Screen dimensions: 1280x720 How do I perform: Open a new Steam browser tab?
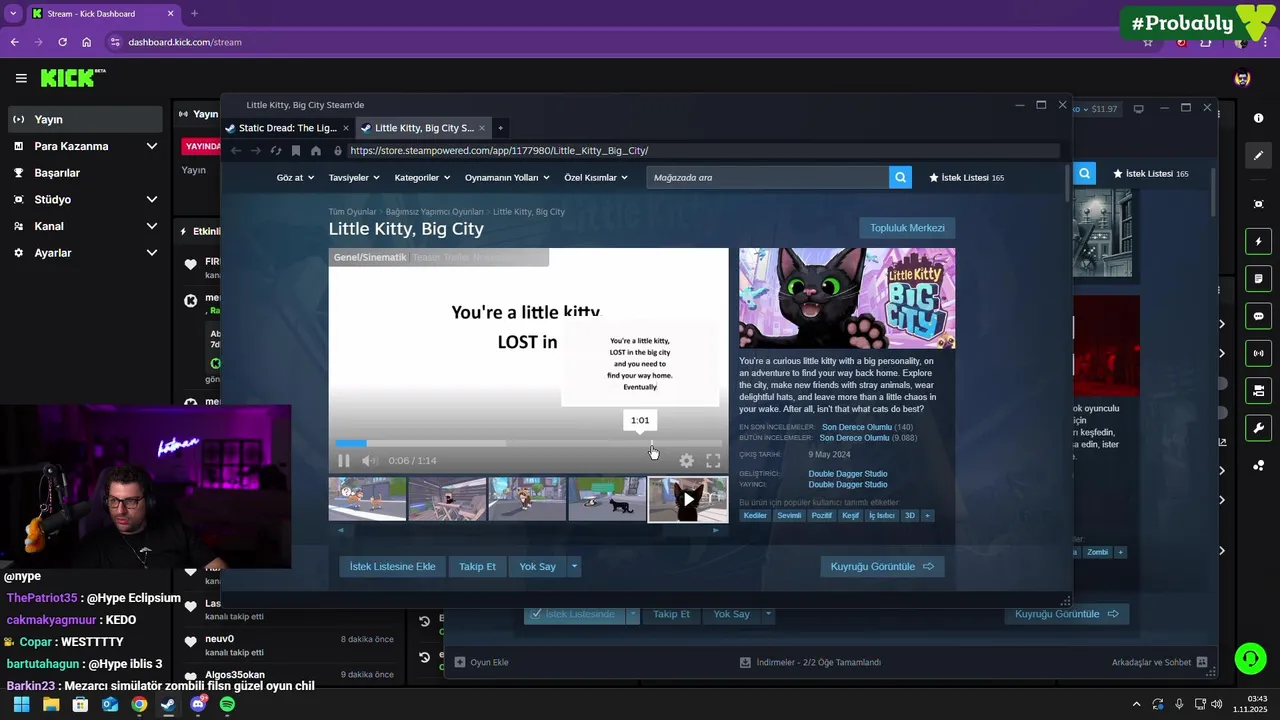point(501,128)
